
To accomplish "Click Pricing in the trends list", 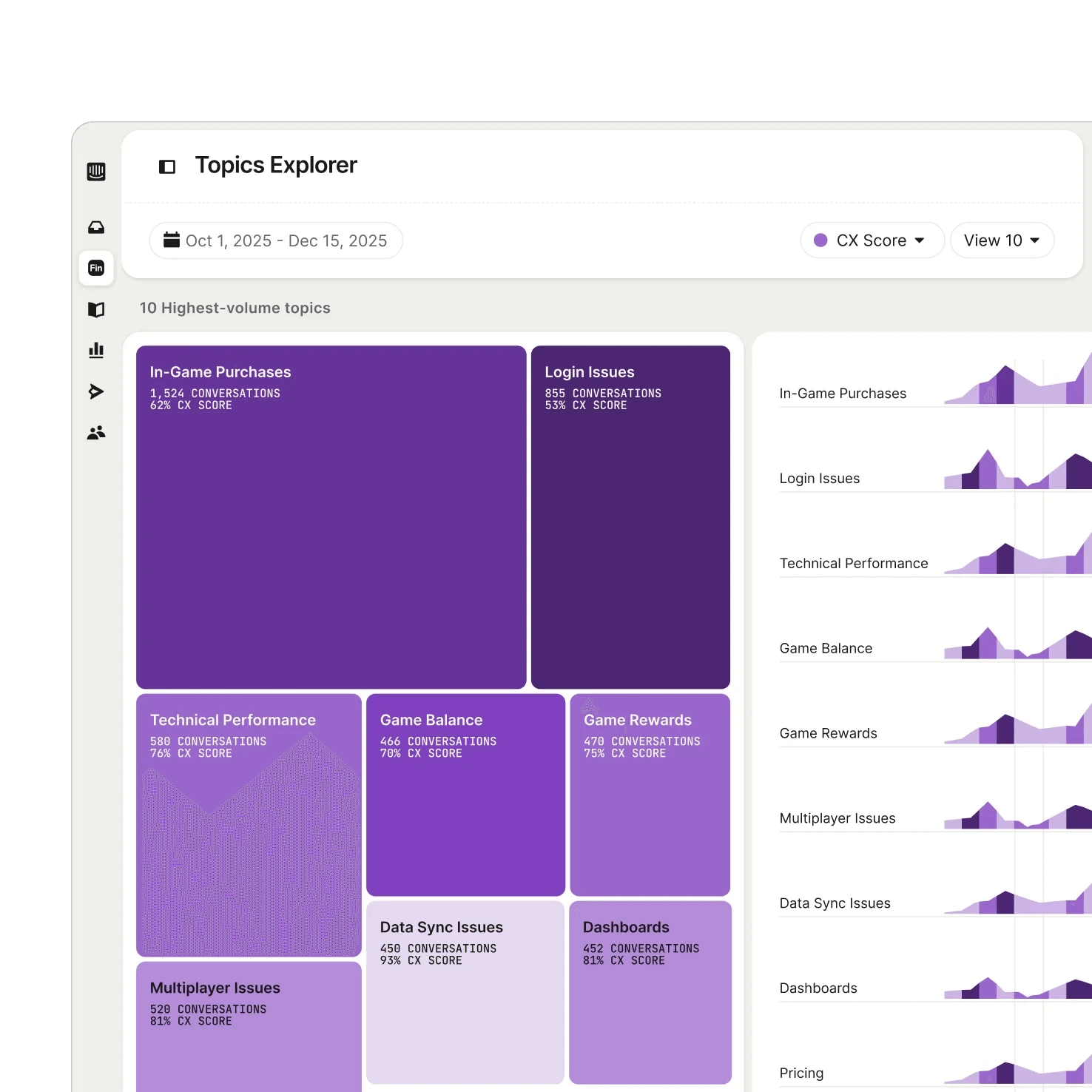I will pos(801,1074).
